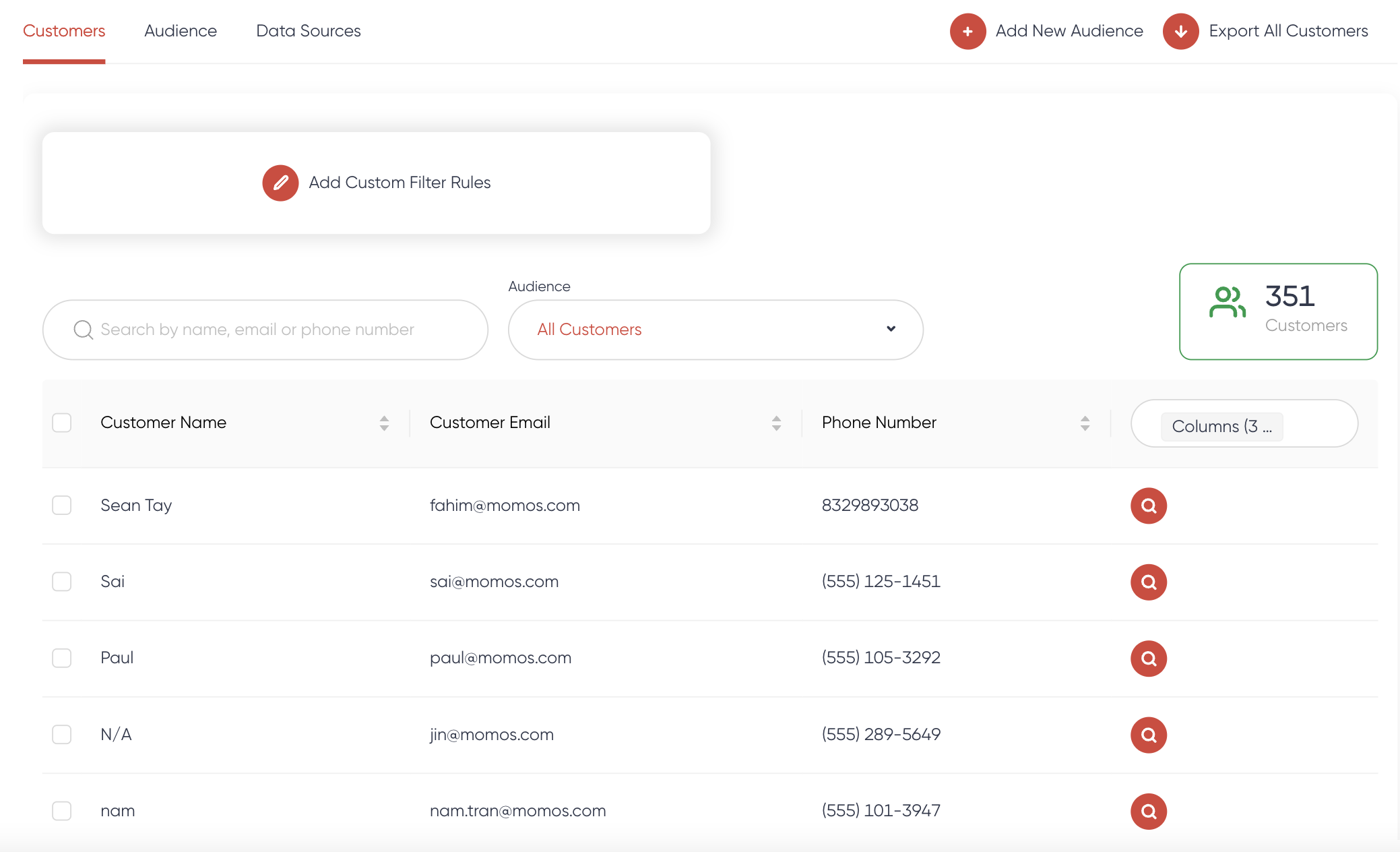Sort by the Phone Number column arrows
Screen dimensions: 1400x852
tap(1085, 423)
